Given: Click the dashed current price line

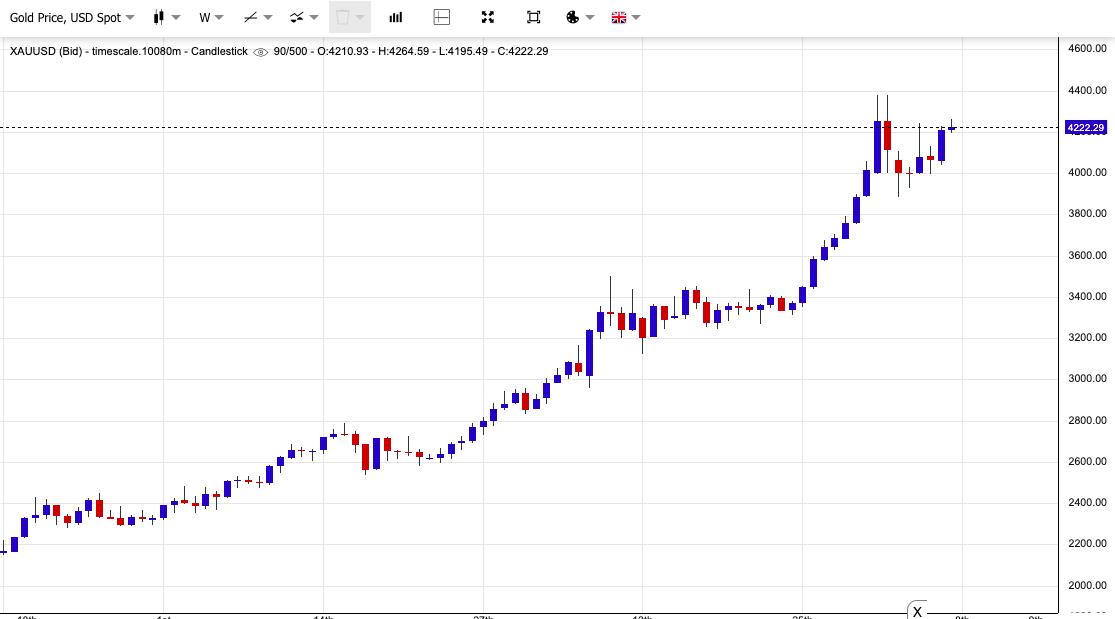Looking at the screenshot, I should [x=500, y=127].
